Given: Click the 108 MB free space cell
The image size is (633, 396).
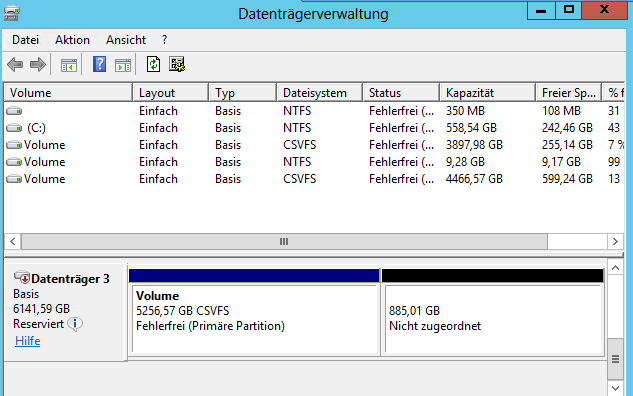Looking at the screenshot, I should point(561,111).
